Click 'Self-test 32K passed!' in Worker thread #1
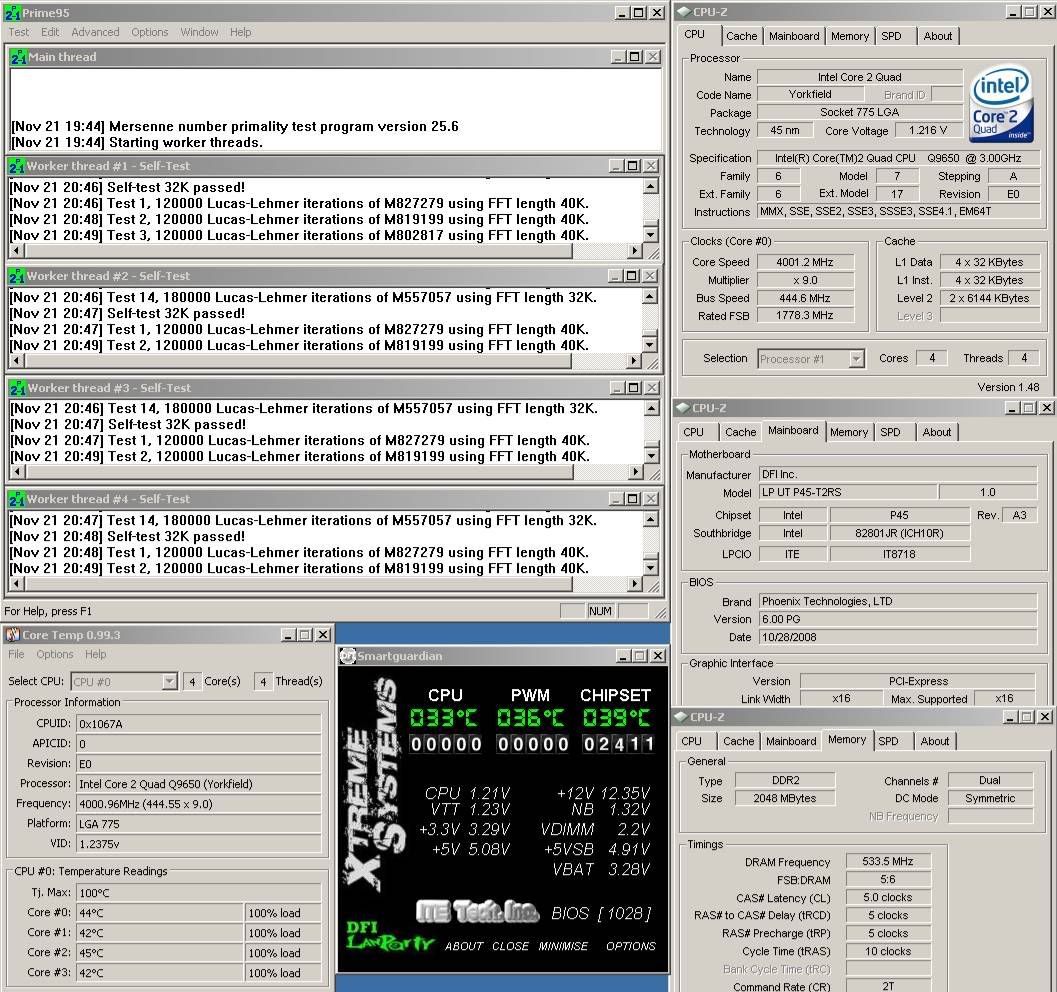 (175, 187)
